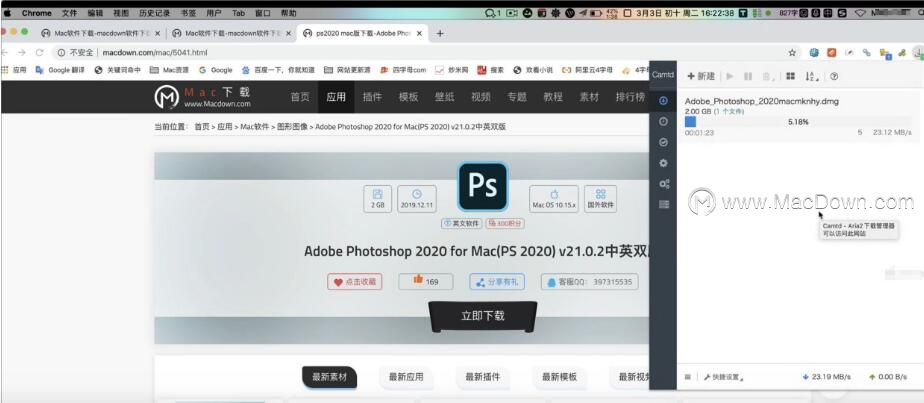The image size is (924, 403).
Task: Click Camtd bottom-left menu lines icon
Action: (x=688, y=376)
